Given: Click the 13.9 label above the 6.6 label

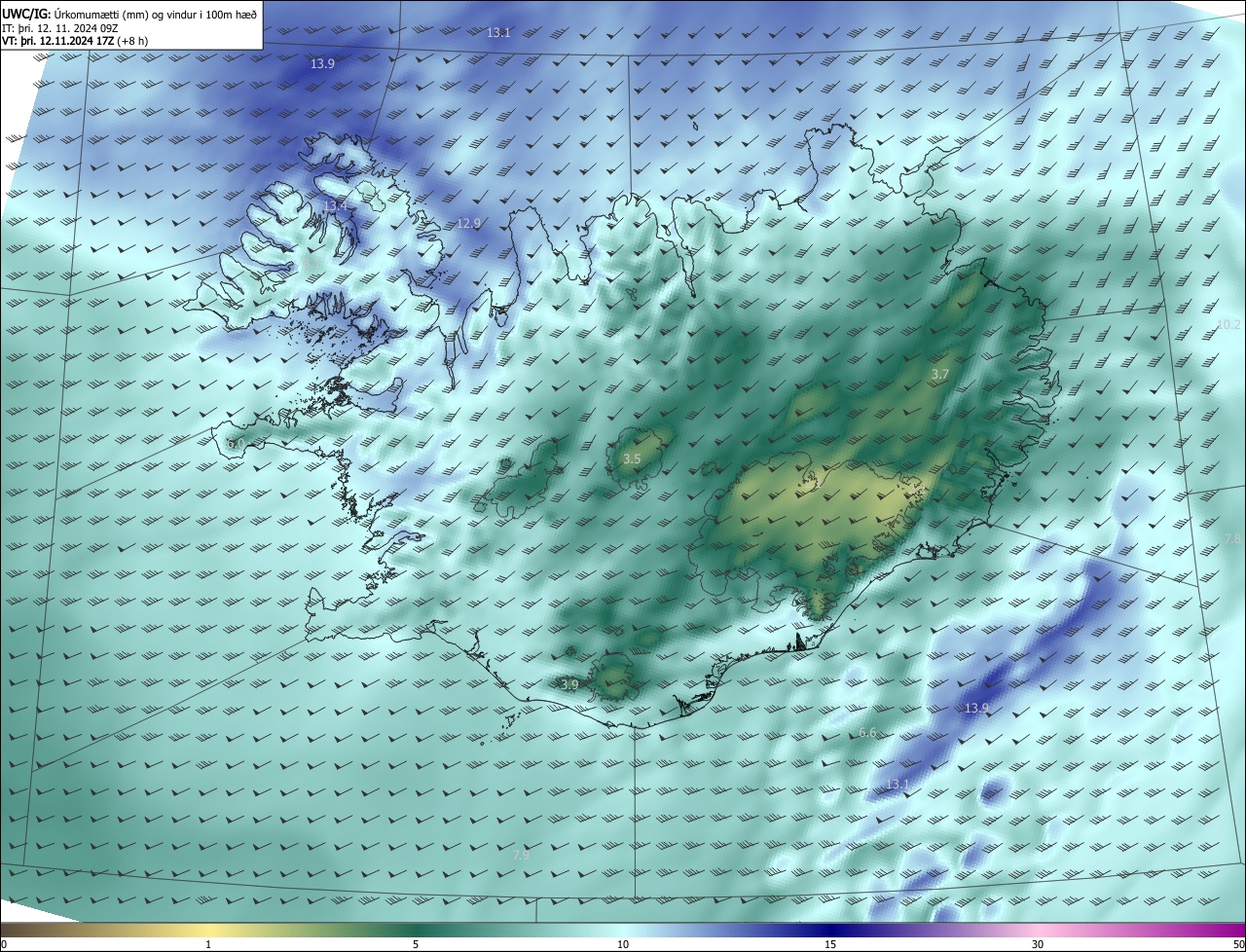Looking at the screenshot, I should tap(976, 708).
